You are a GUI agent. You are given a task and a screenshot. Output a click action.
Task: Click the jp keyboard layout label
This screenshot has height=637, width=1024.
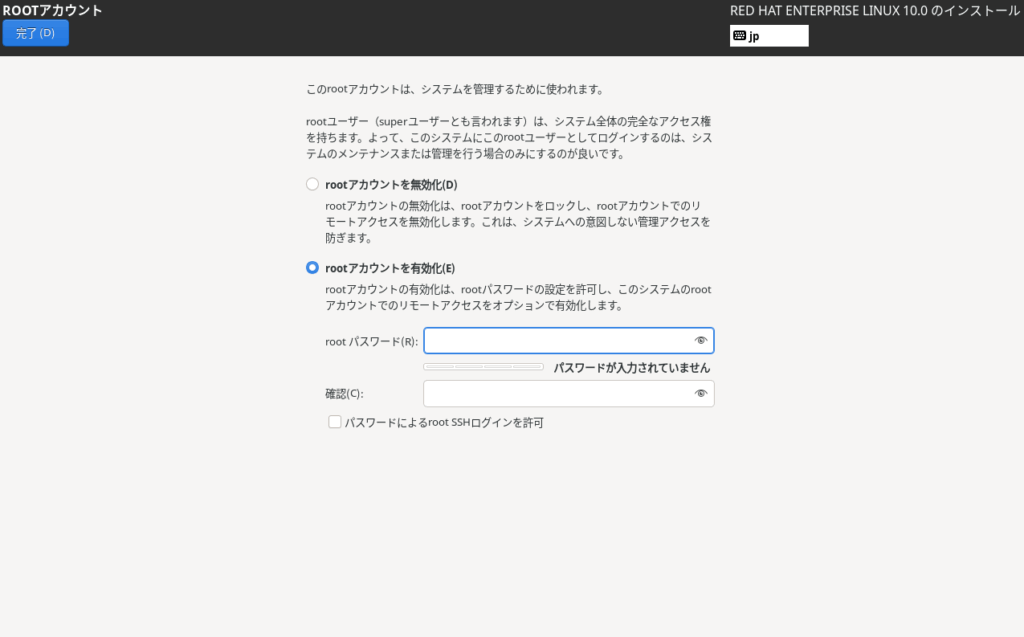pos(755,36)
